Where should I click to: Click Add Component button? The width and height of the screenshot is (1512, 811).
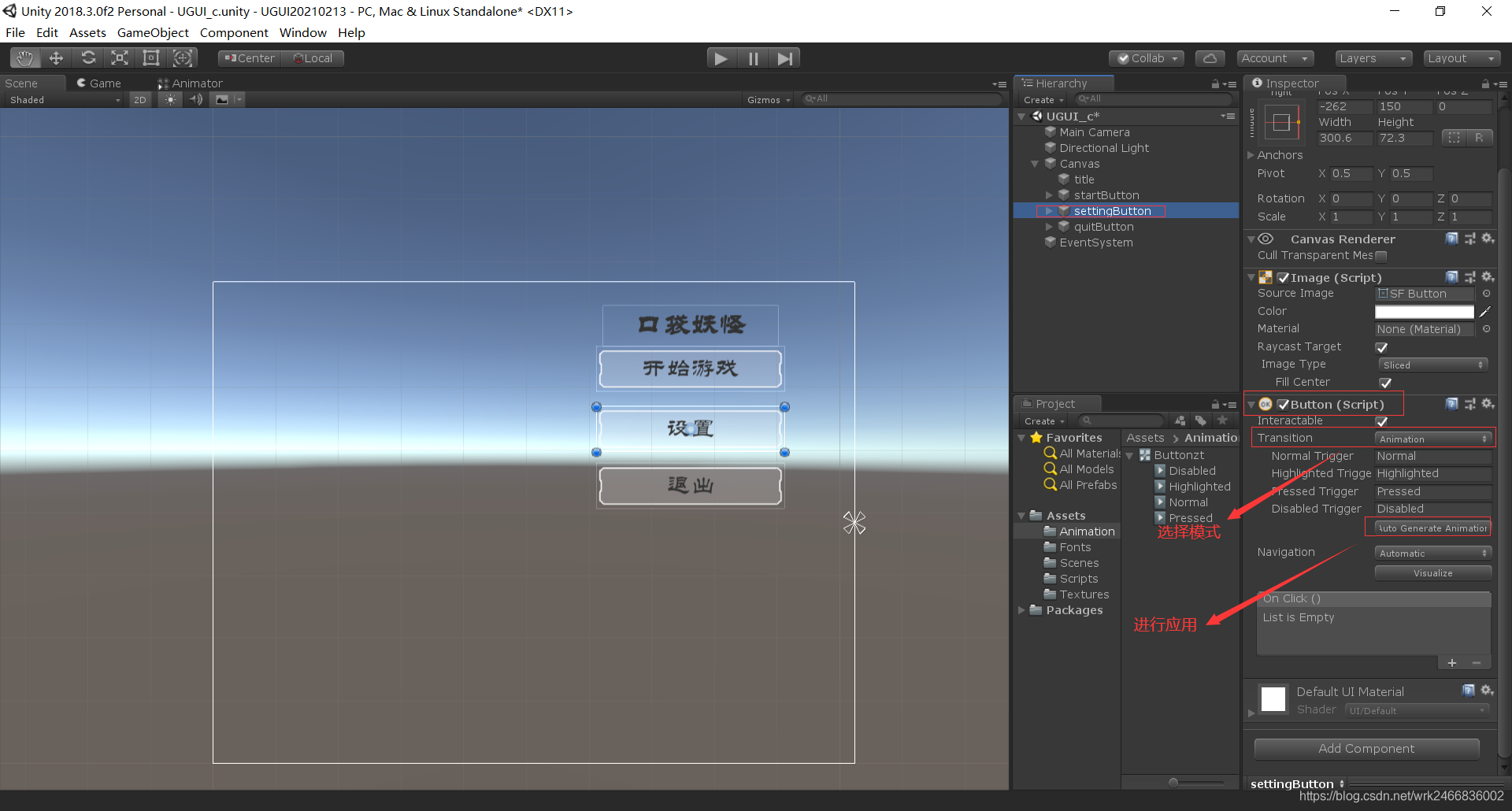click(1366, 749)
